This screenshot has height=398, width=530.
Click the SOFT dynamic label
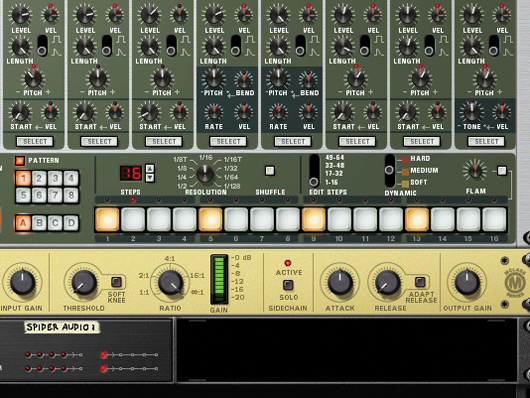(x=419, y=183)
